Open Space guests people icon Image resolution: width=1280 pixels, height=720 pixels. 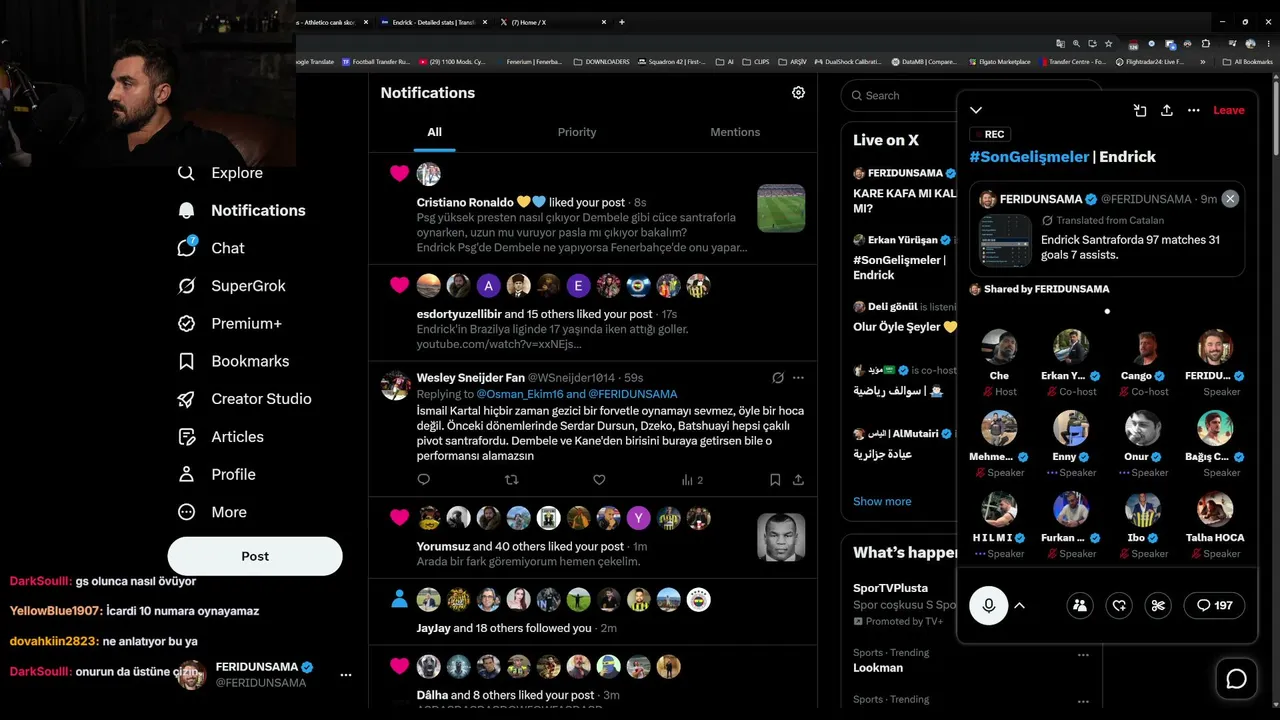point(1079,605)
